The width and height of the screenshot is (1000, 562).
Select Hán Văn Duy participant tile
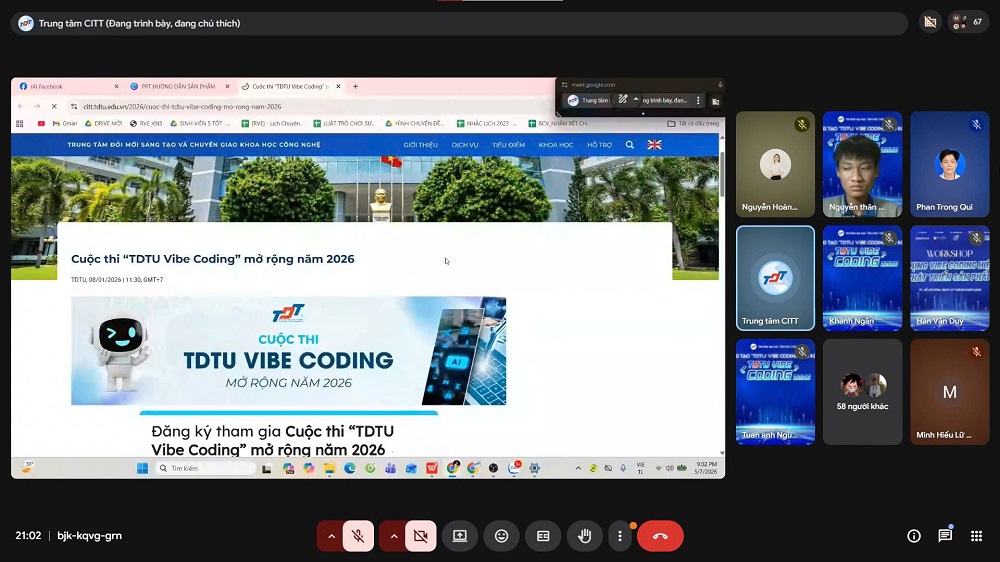click(950, 278)
